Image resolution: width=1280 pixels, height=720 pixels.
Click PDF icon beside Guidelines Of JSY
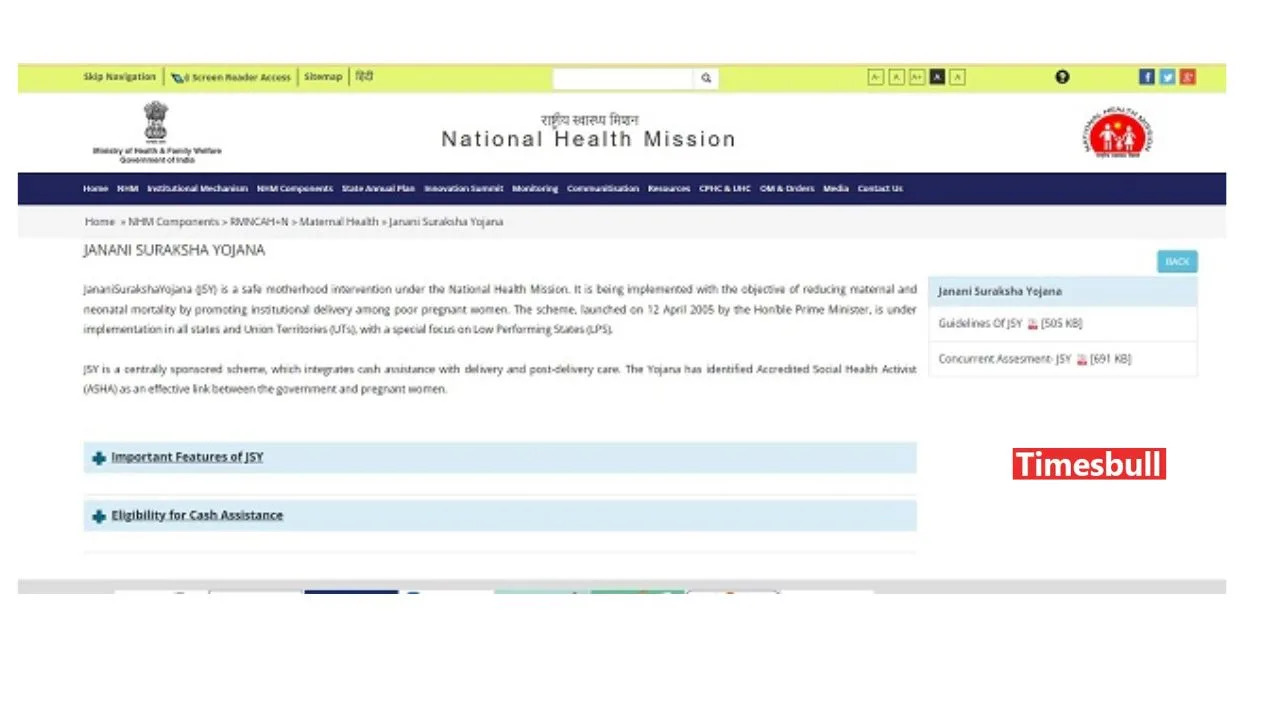click(x=1032, y=324)
